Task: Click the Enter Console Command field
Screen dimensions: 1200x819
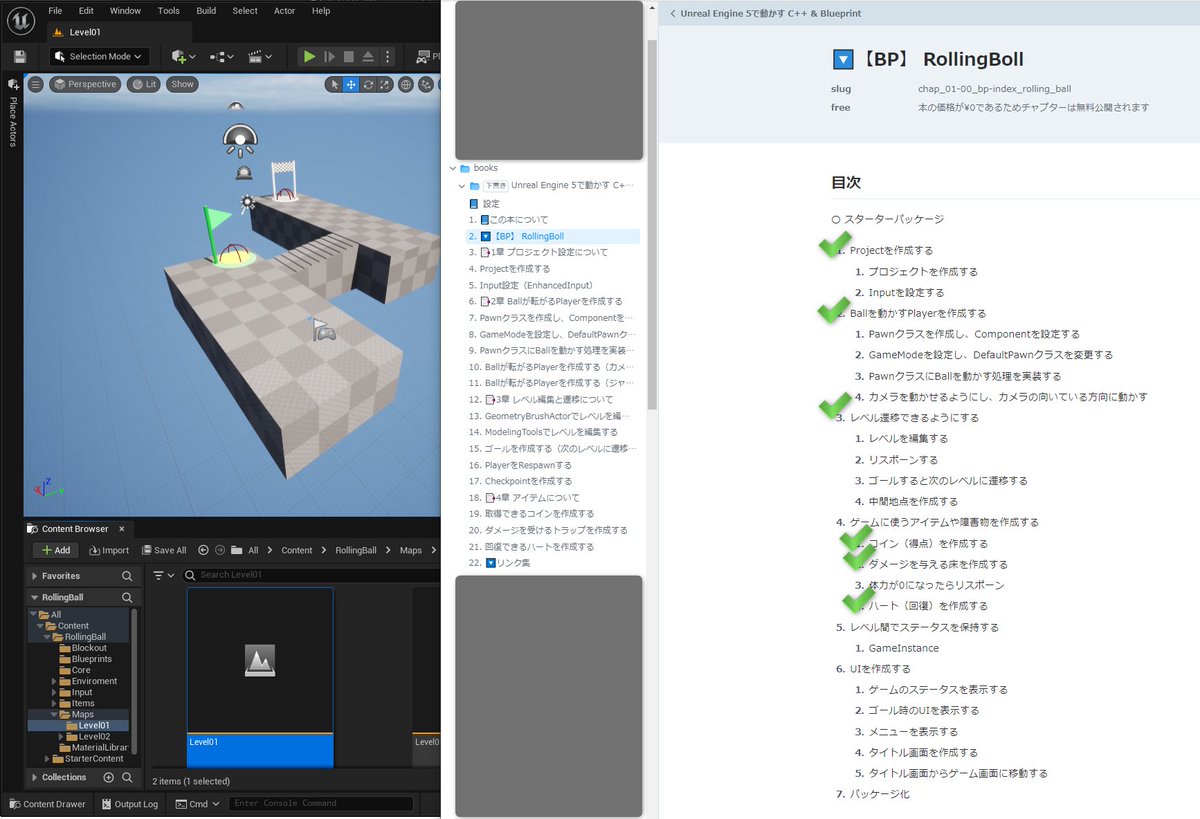Action: (x=321, y=804)
